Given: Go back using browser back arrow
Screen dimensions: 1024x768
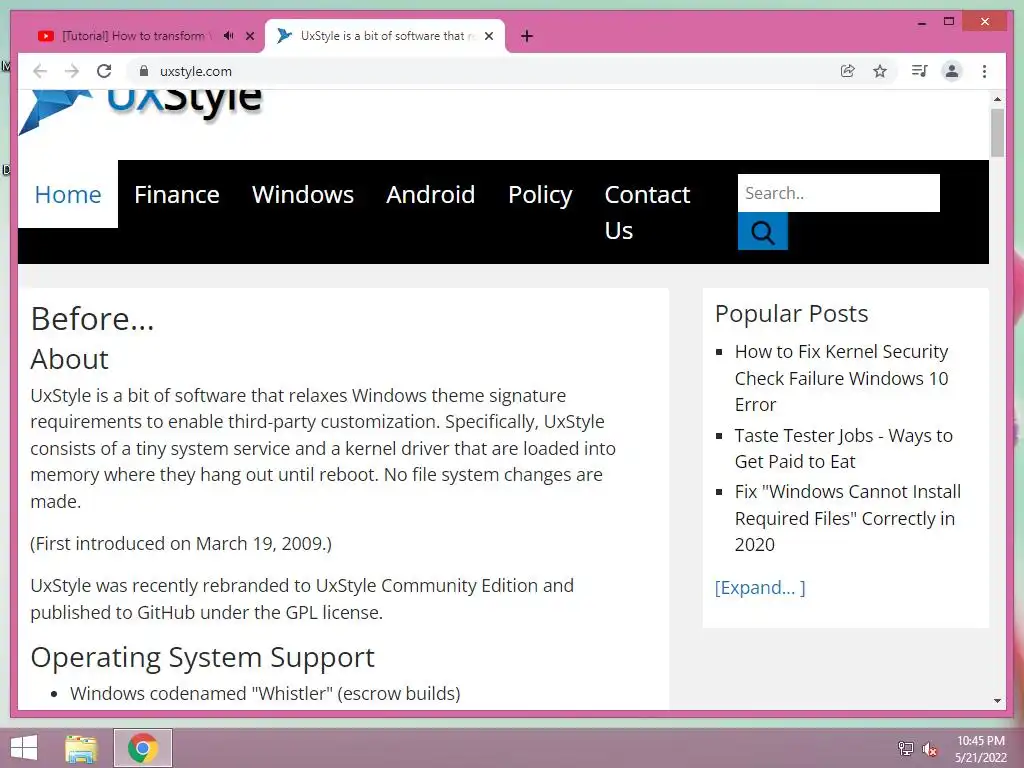Looking at the screenshot, I should [x=40, y=71].
